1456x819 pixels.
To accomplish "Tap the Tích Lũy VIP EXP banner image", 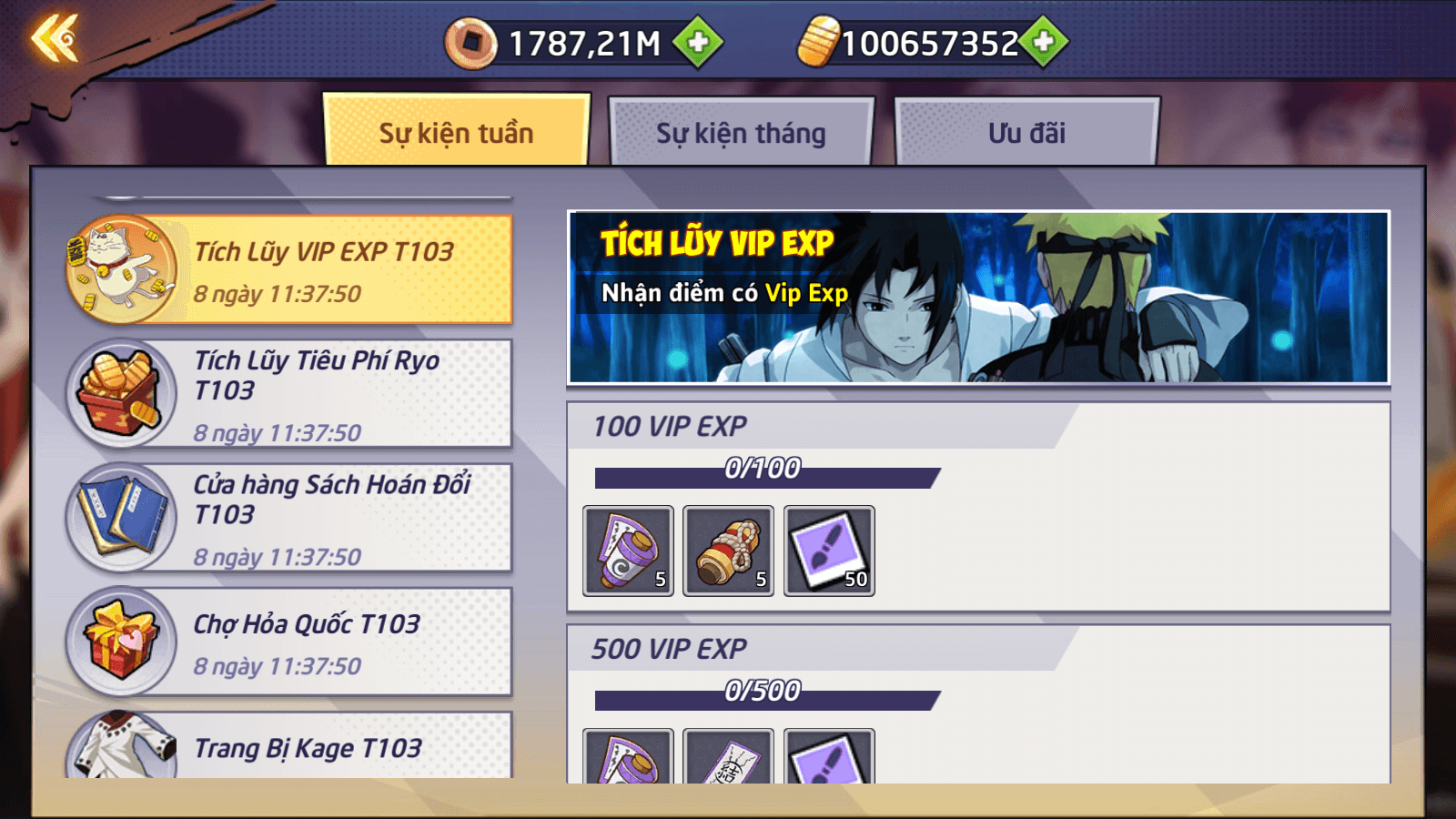I will (x=978, y=298).
